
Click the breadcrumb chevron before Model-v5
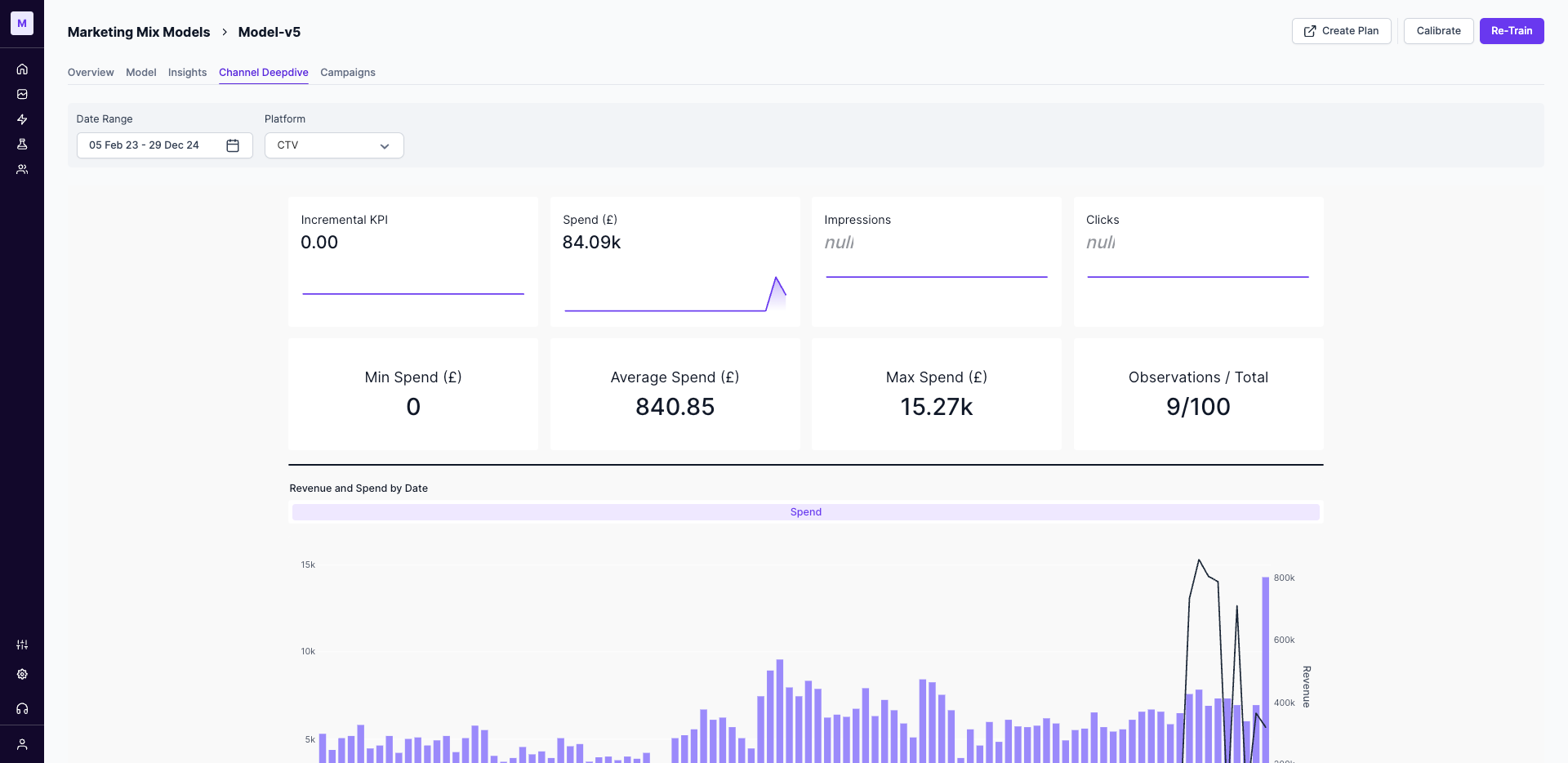[x=225, y=32]
